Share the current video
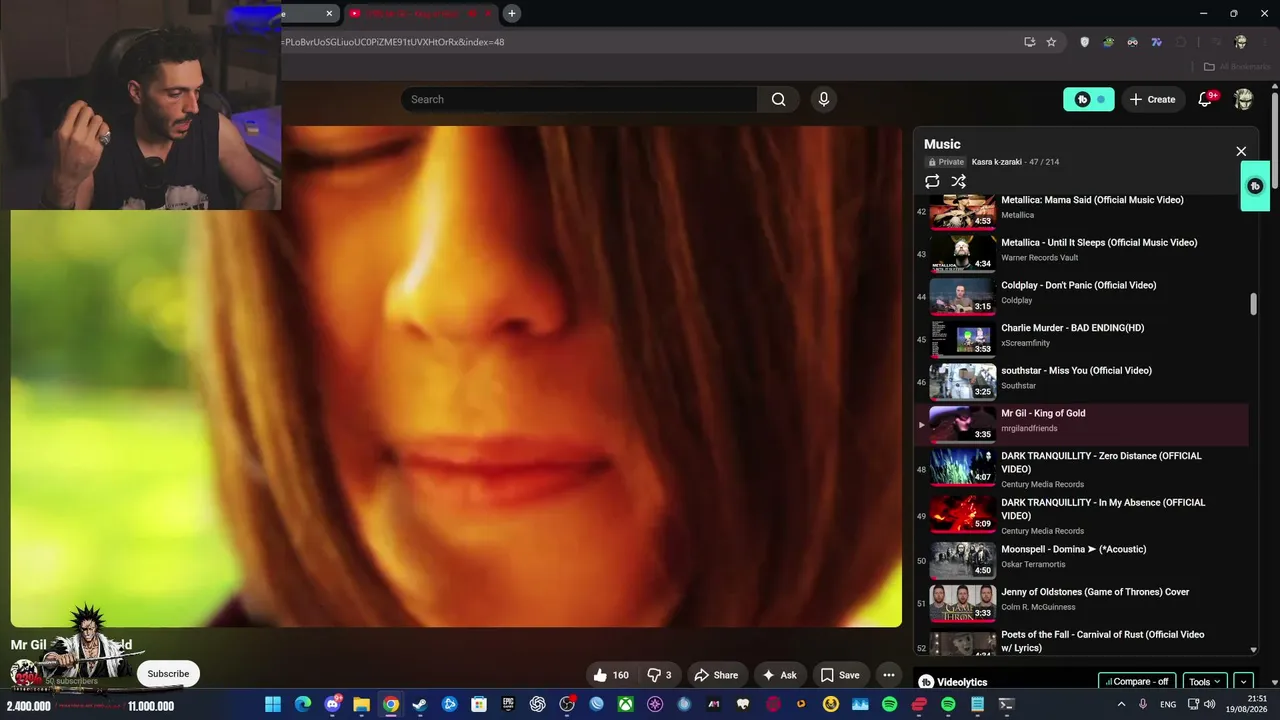 pyautogui.click(x=716, y=675)
